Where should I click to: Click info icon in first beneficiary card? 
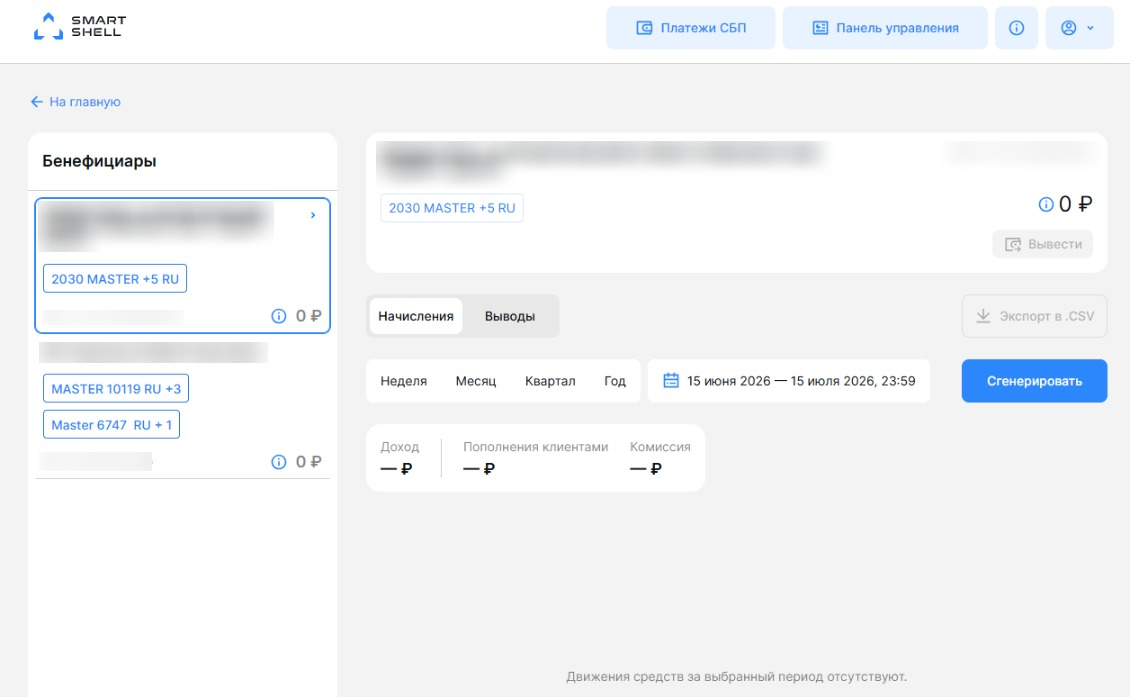click(x=279, y=316)
